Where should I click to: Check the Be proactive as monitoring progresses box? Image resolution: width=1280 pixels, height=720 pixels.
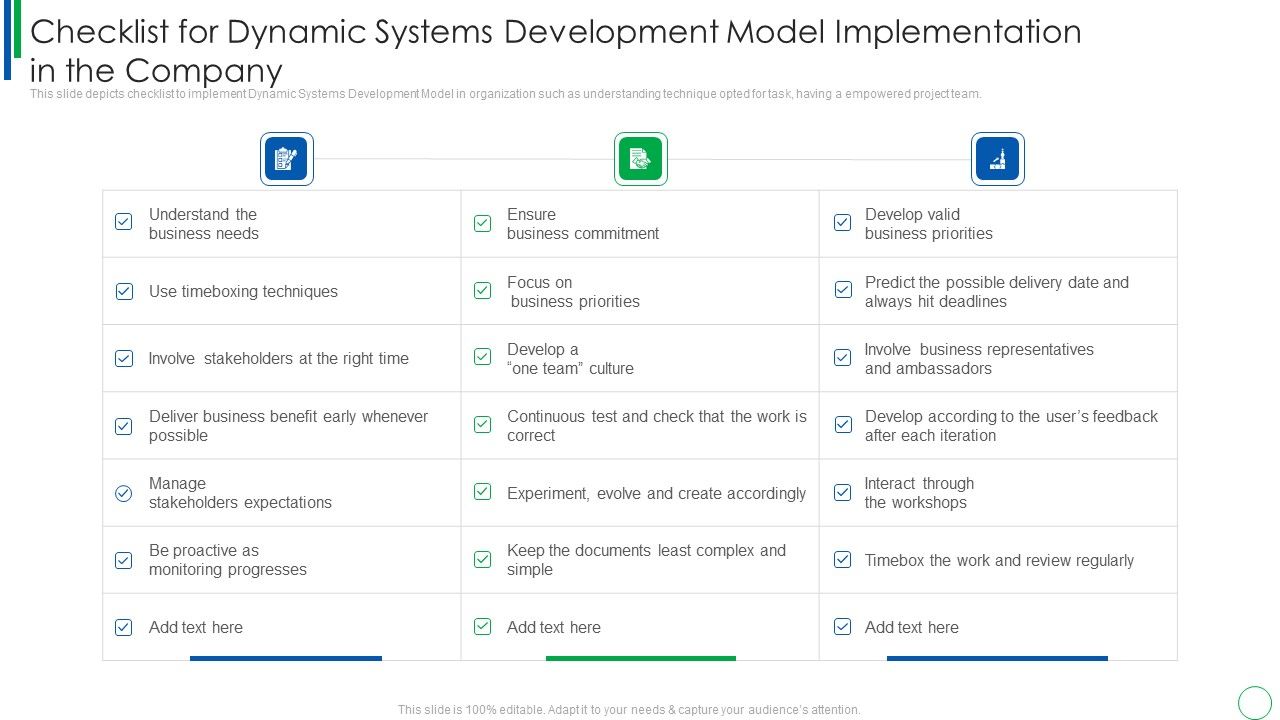coord(124,560)
